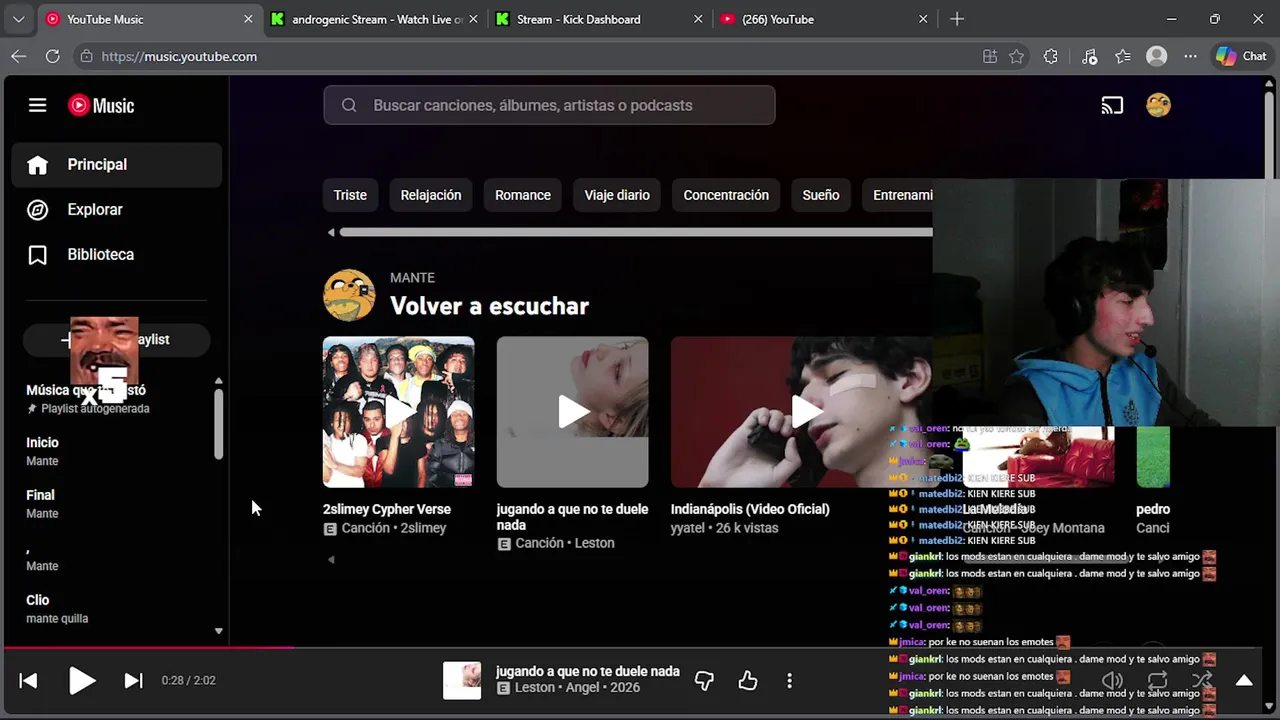Viewport: 1280px width, 720px height.
Task: Close the YouTube Music tab
Action: (248, 19)
